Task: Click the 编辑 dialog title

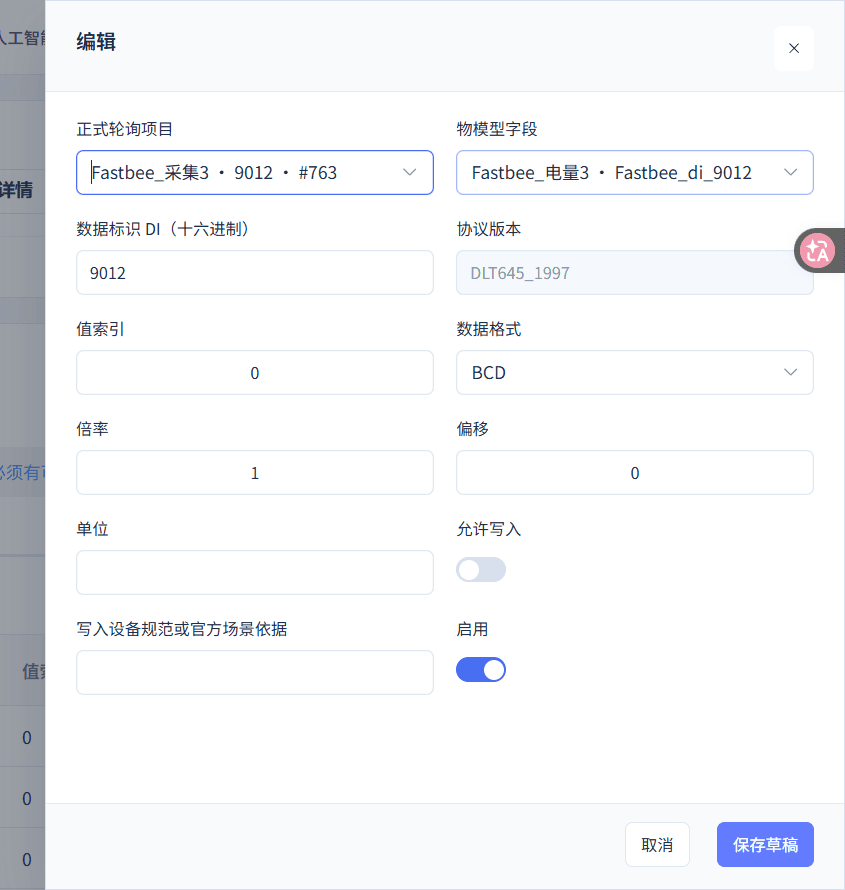Action: click(96, 42)
